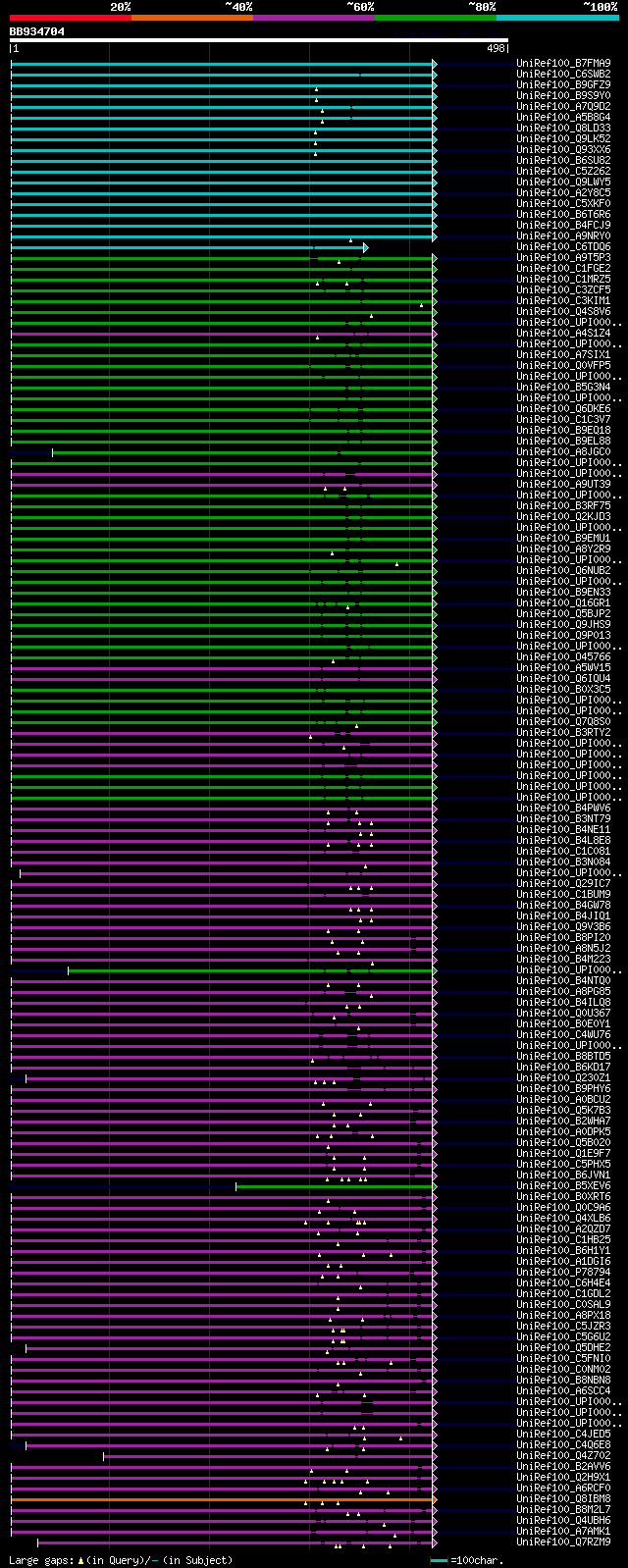Open hit UniRef100_B4FCJ9
This screenshot has height=1568, width=628.
coord(563,226)
